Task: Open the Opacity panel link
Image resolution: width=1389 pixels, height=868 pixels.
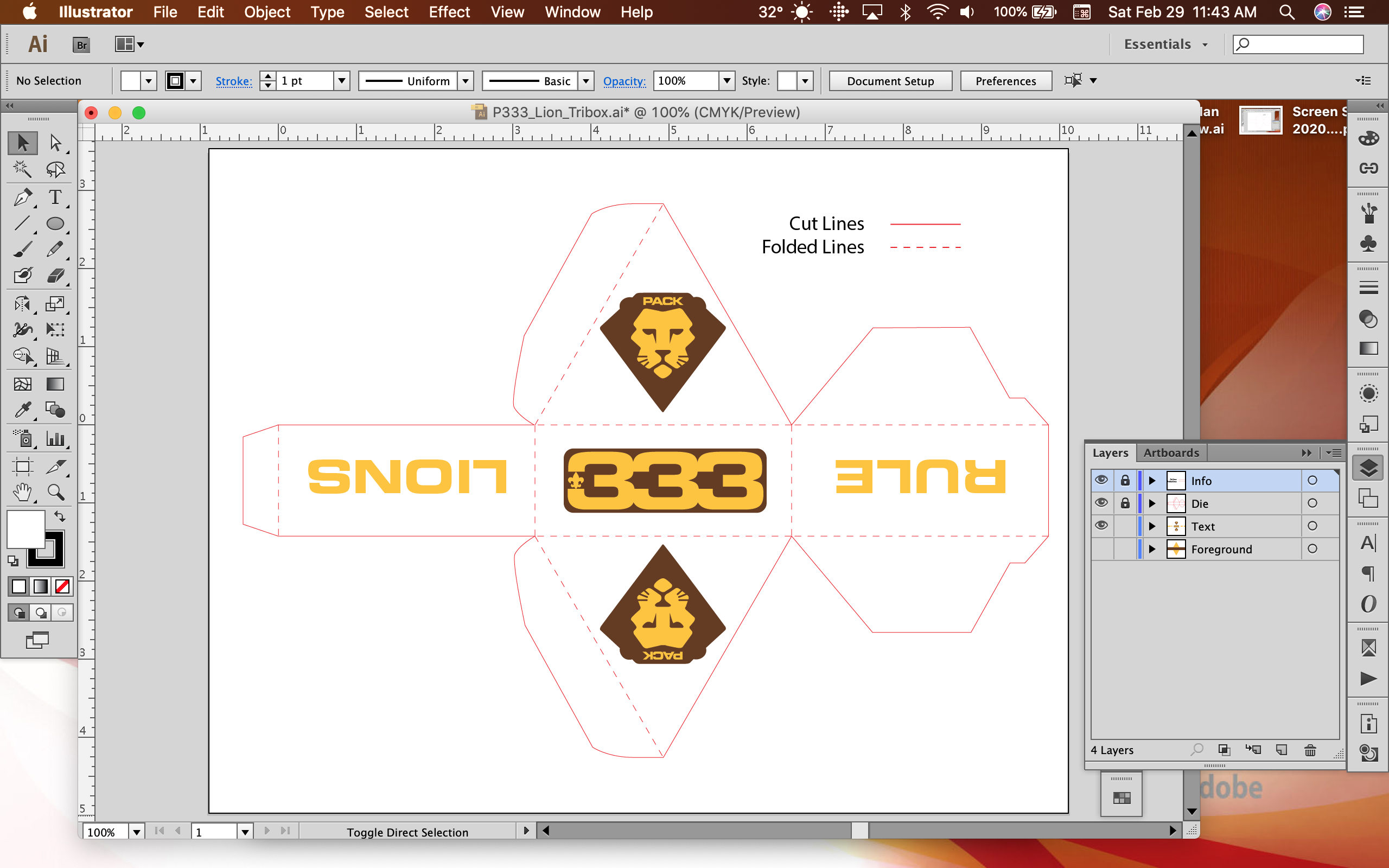Action: (x=624, y=81)
